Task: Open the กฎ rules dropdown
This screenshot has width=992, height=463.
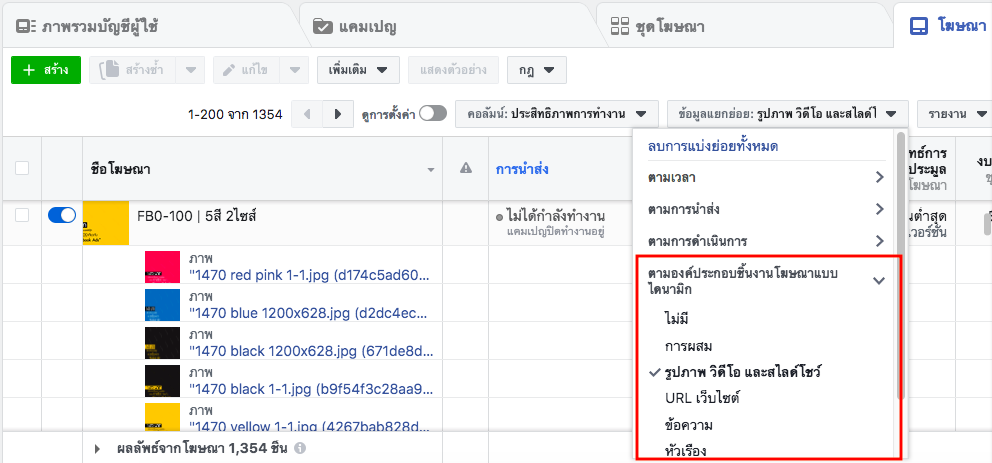Action: tap(536, 70)
